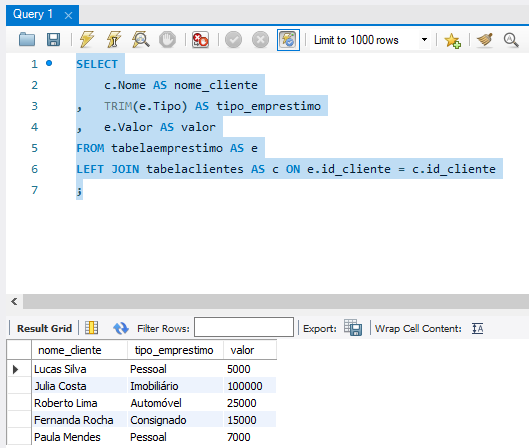Close the Query 1 tab

(68, 16)
